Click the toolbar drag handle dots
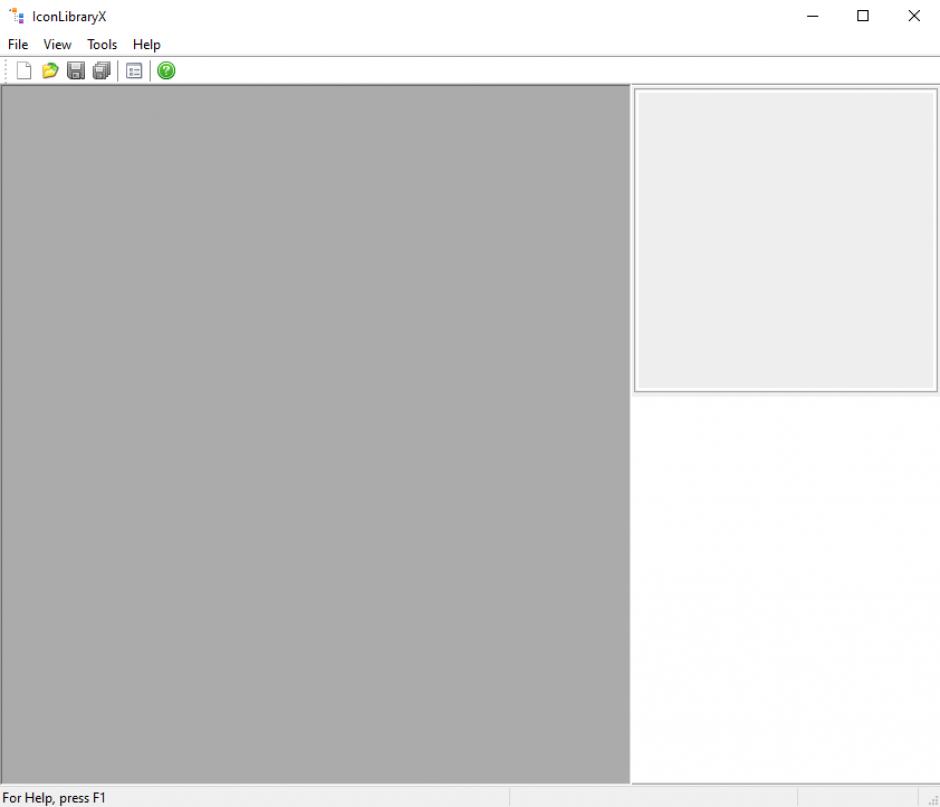 point(5,71)
